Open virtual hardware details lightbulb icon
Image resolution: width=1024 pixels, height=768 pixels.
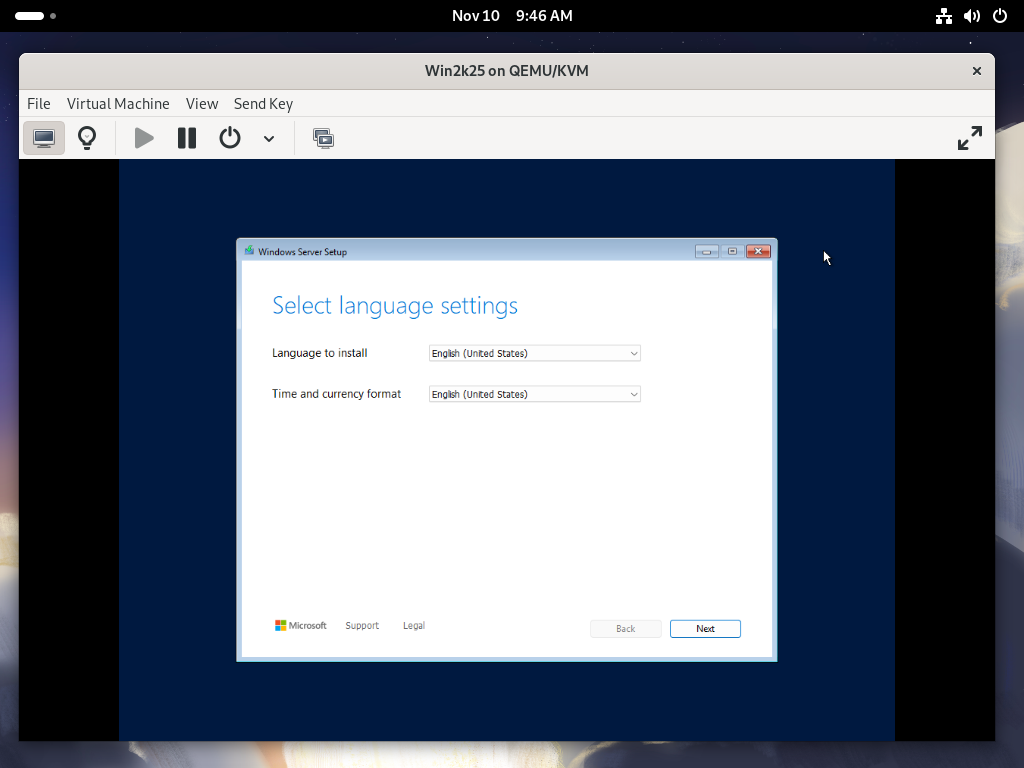pos(87,138)
